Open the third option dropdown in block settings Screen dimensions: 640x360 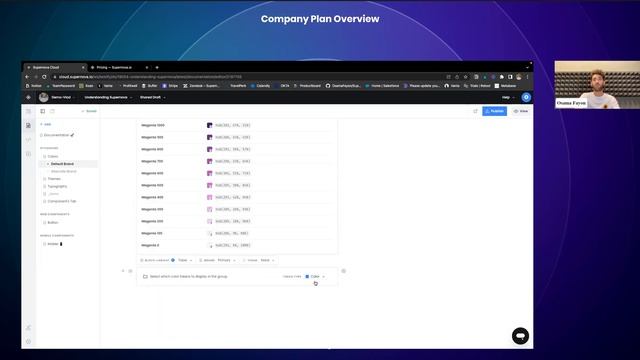point(267,260)
